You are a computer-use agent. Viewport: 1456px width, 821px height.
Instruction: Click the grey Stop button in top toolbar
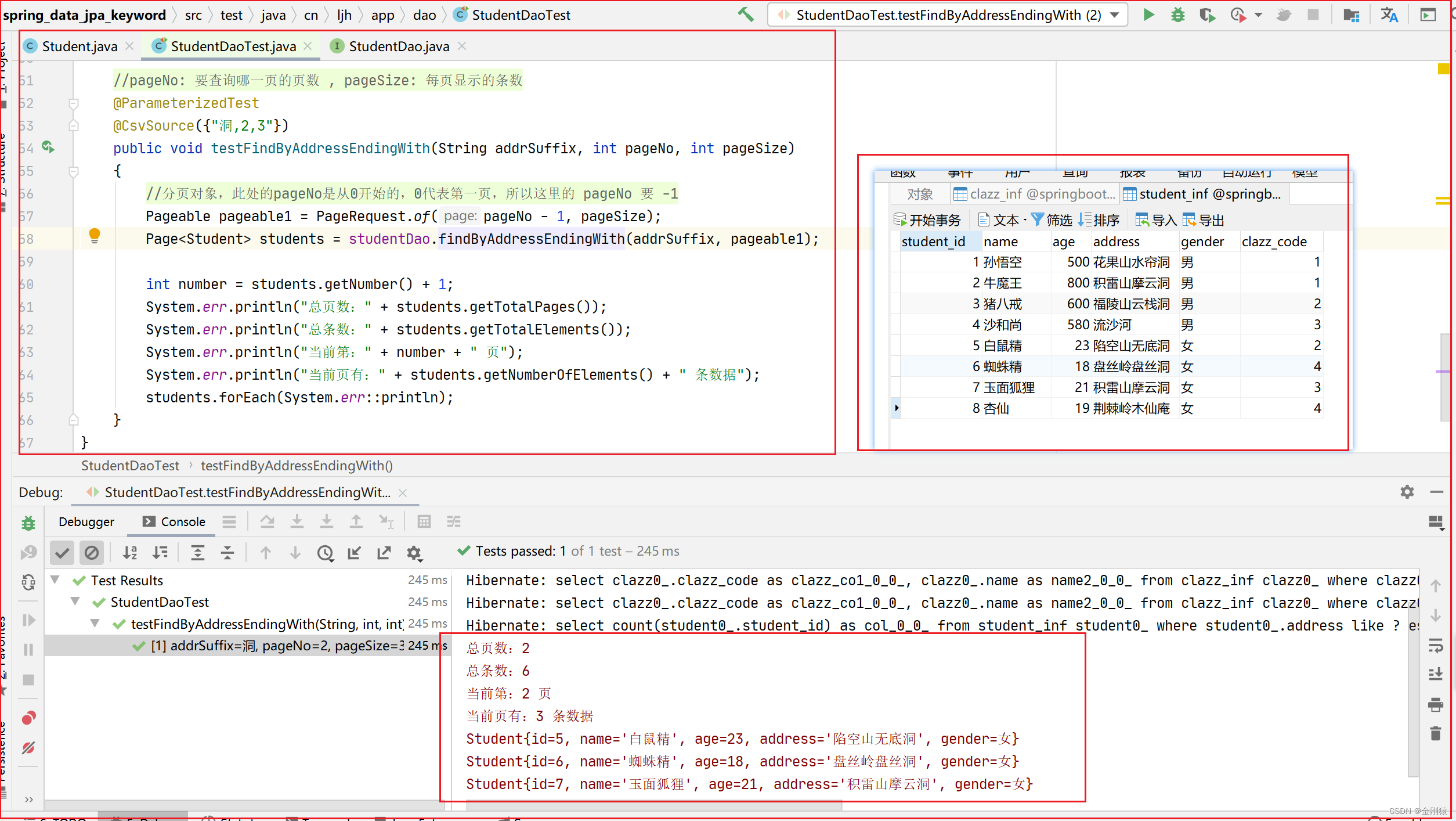(1313, 15)
